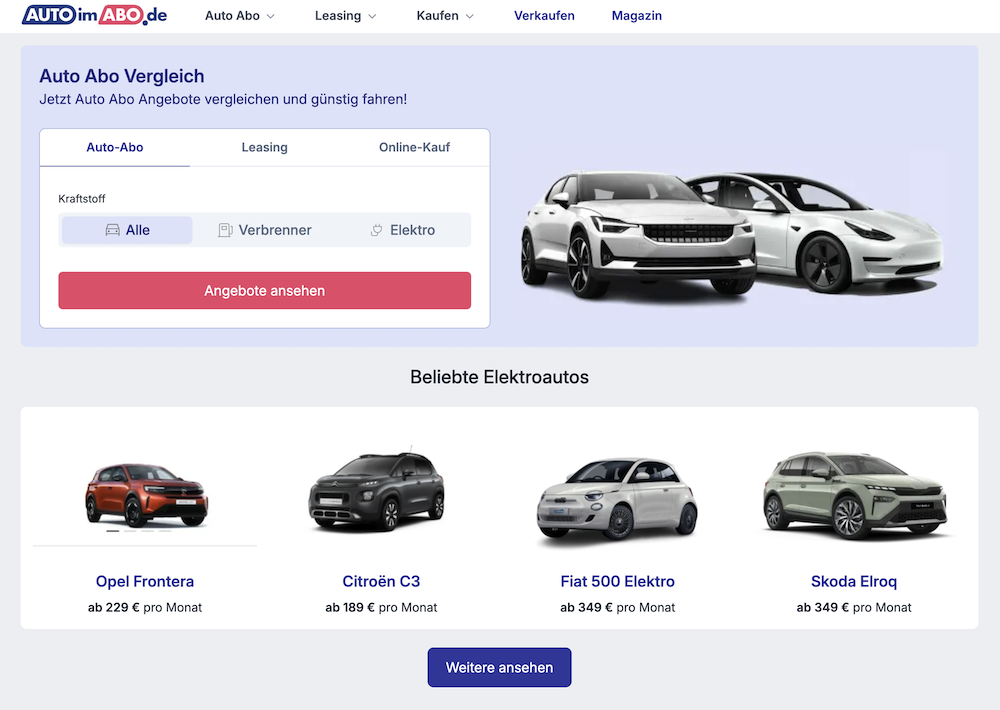This screenshot has height=710, width=1000.
Task: Click the Weitere ansehen button
Action: (x=499, y=667)
